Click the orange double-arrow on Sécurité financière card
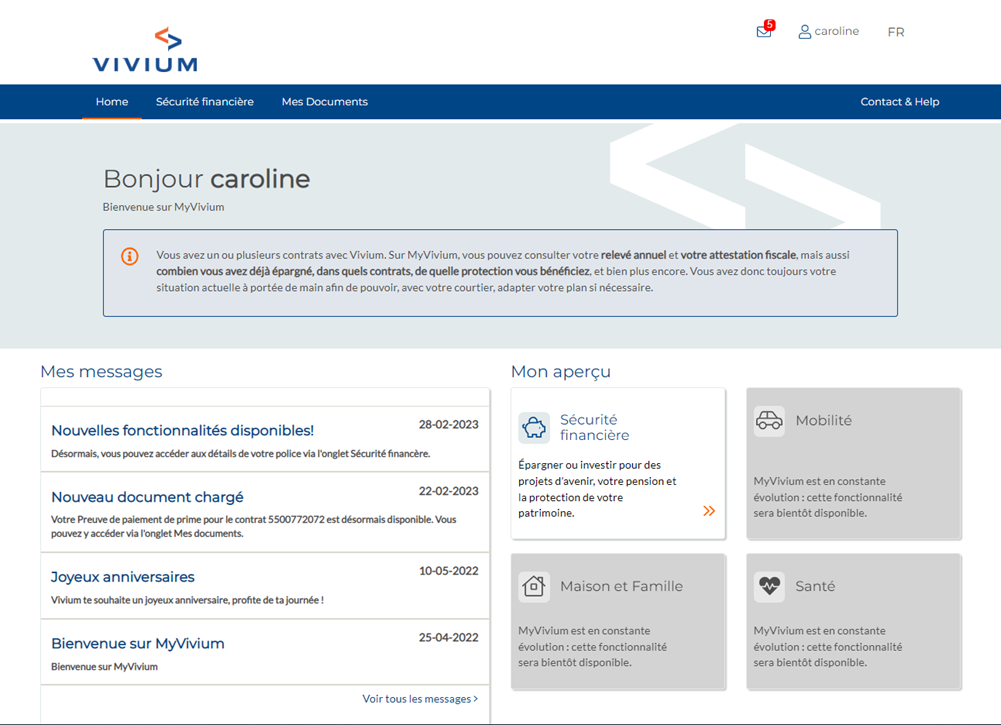This screenshot has width=1001, height=725. coord(709,511)
